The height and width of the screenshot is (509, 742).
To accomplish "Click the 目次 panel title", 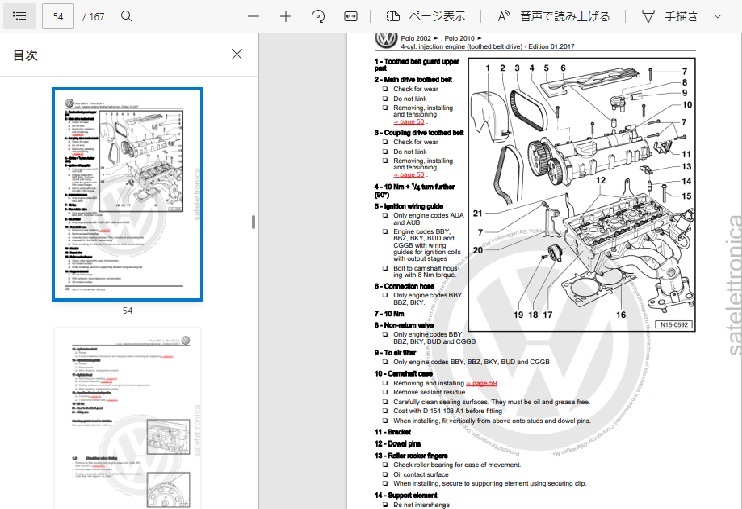I will tap(25, 55).
